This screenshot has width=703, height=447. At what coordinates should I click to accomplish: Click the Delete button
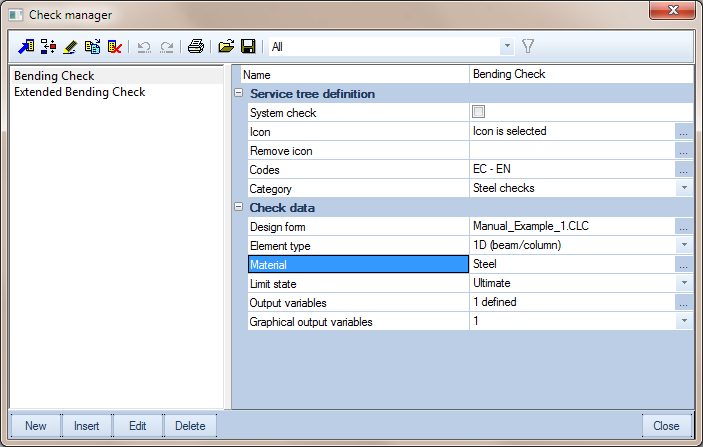(x=190, y=425)
